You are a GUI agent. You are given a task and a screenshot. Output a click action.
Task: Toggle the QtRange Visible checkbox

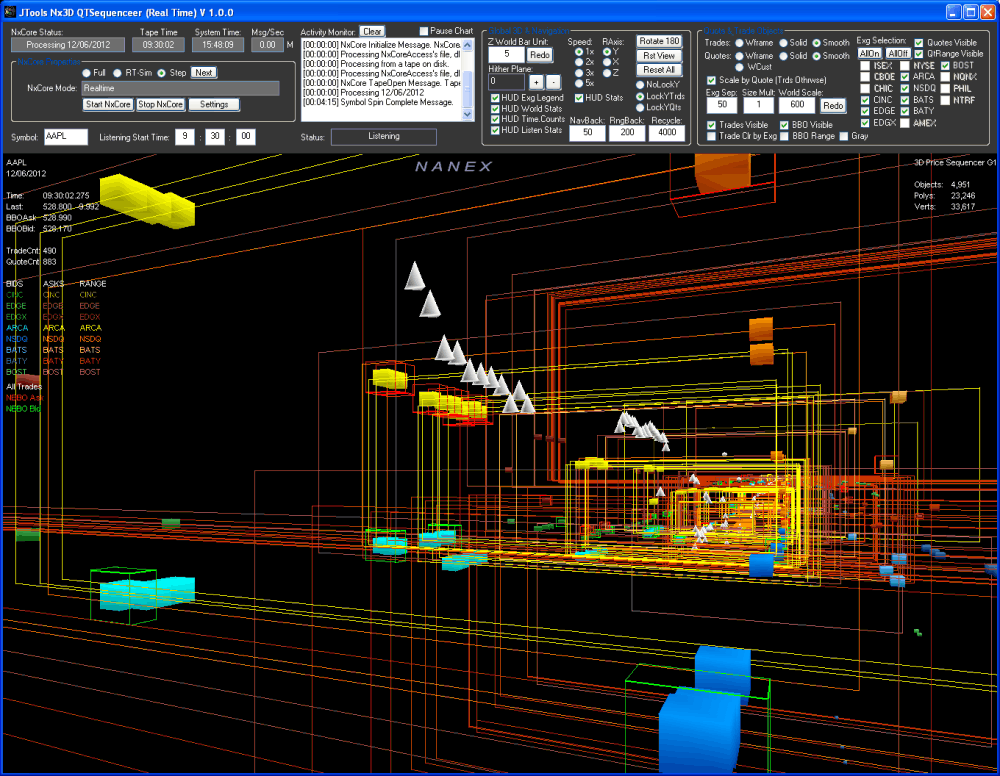pos(919,54)
